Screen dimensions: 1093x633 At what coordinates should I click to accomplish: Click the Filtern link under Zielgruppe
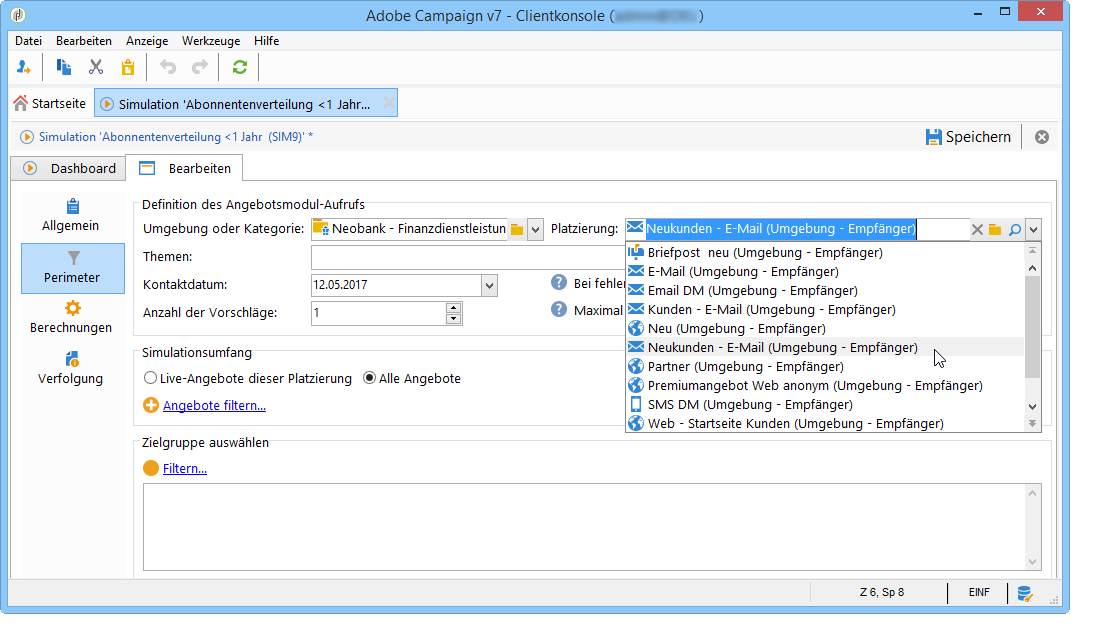[185, 468]
